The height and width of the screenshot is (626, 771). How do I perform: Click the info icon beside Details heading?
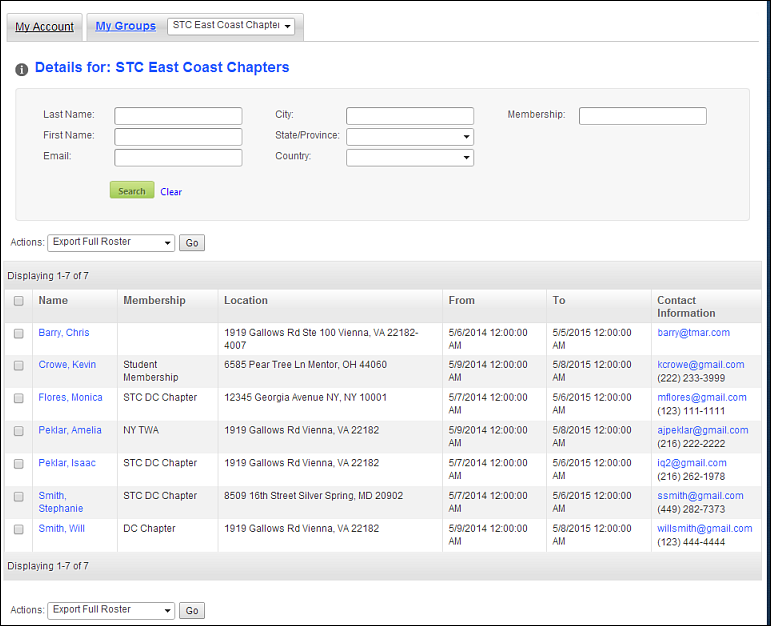22,69
